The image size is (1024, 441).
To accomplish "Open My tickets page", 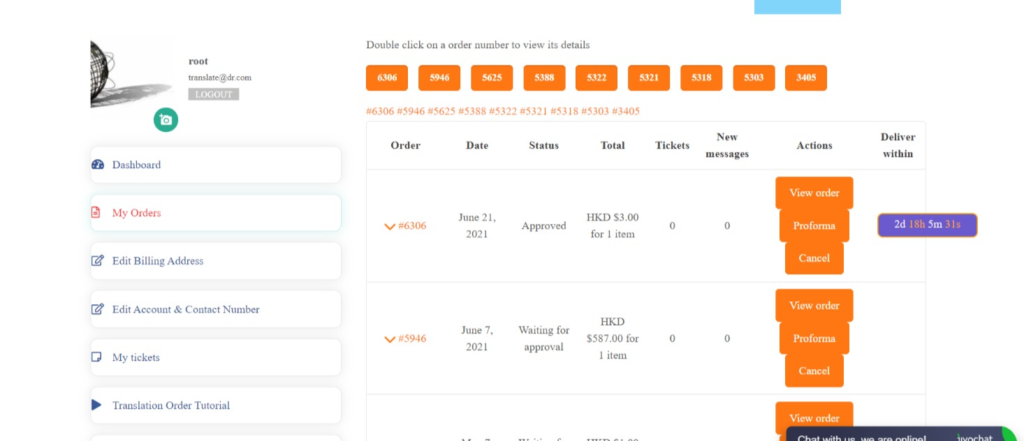I will [216, 357].
